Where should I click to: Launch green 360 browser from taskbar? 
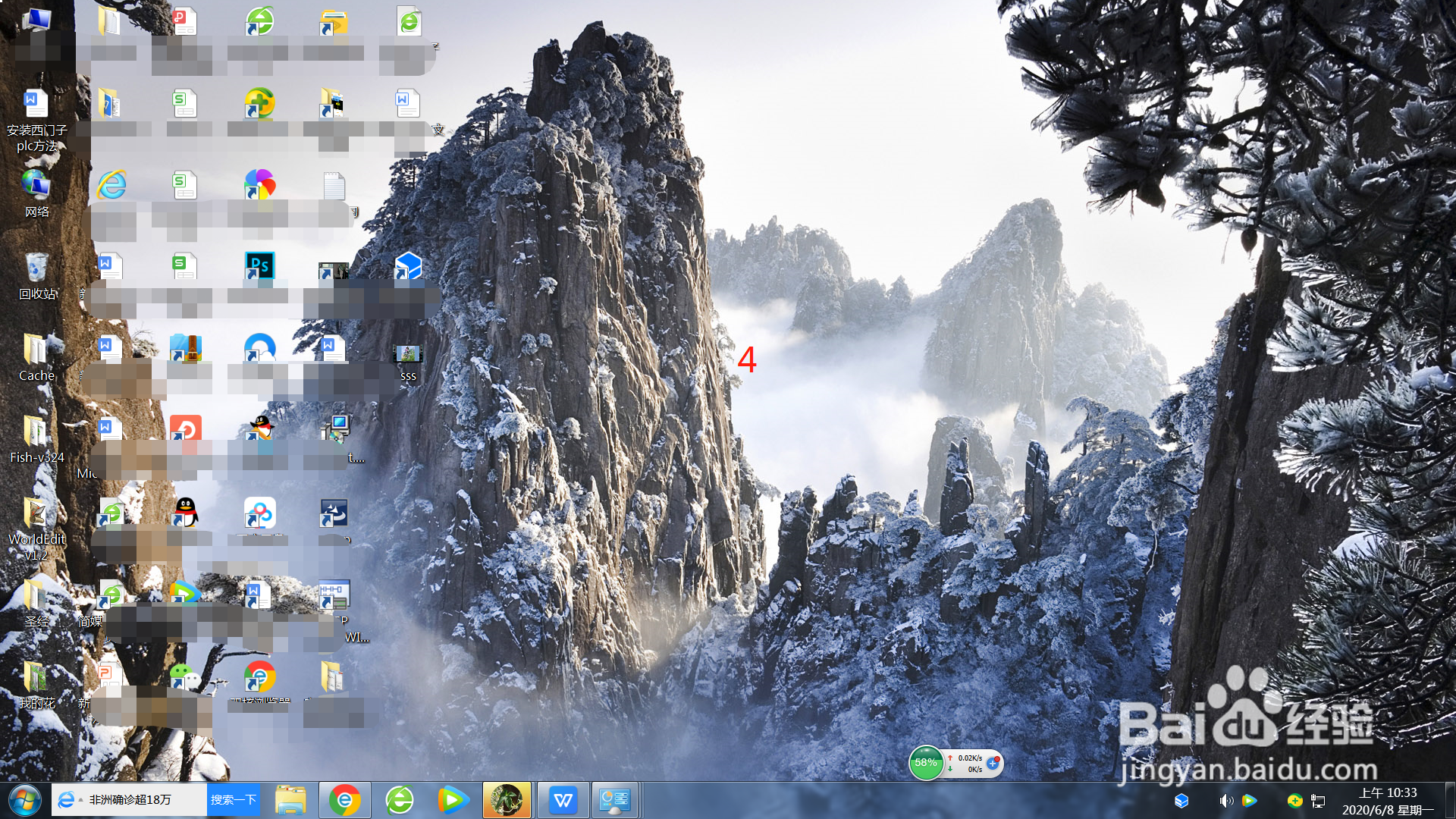click(x=400, y=800)
